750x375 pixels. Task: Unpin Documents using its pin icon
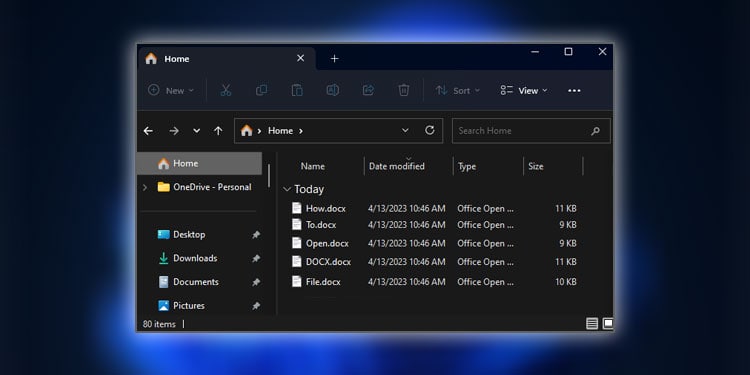pyautogui.click(x=256, y=282)
